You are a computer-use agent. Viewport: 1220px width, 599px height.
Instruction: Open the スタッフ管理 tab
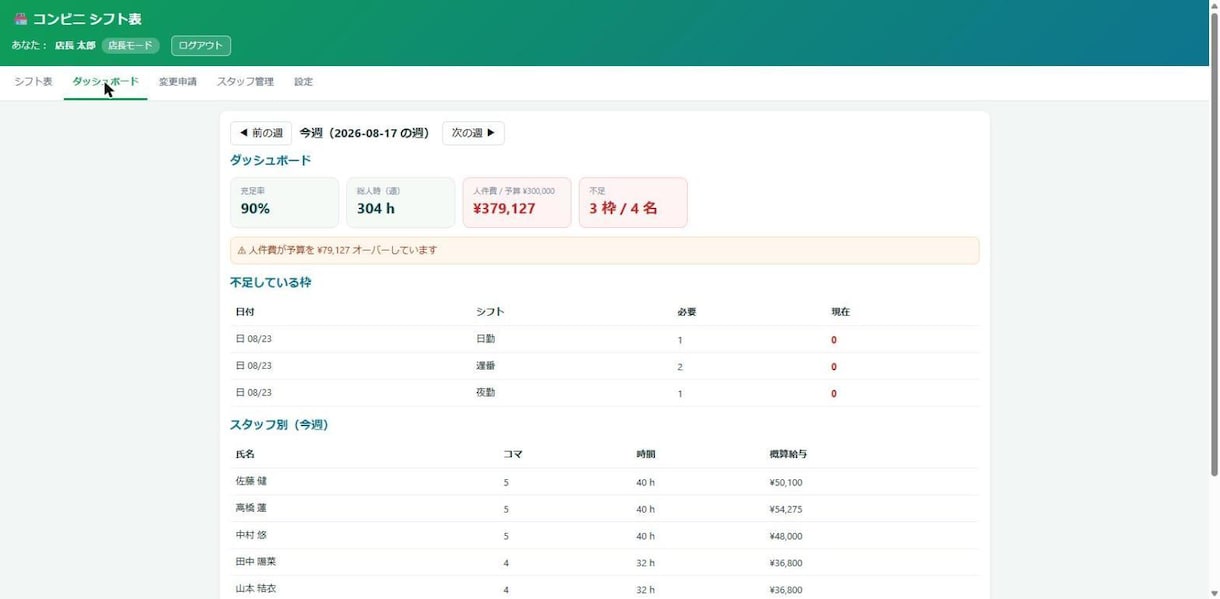245,82
